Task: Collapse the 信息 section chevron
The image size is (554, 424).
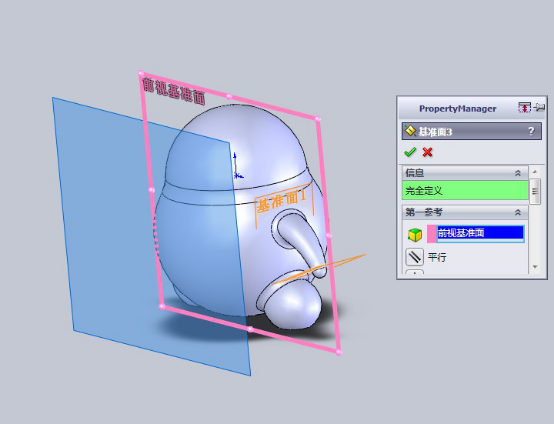Action: (x=518, y=173)
